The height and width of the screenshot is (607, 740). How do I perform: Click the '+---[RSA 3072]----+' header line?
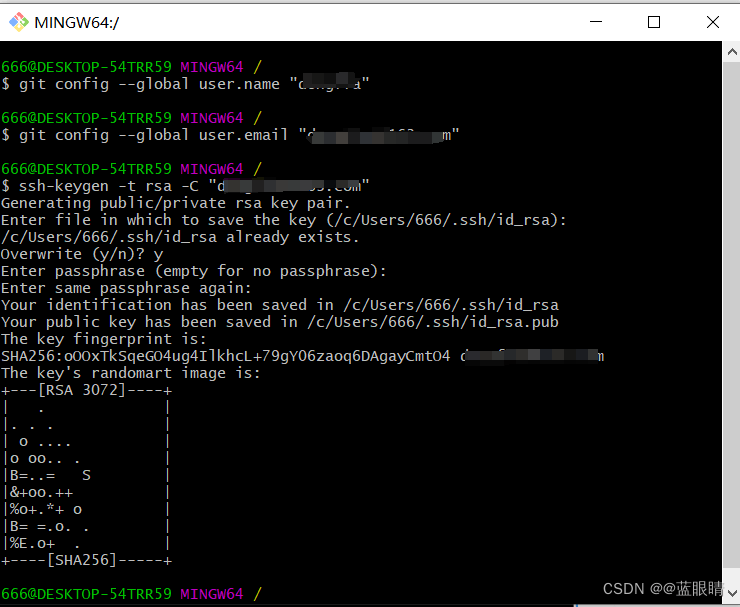(86, 390)
